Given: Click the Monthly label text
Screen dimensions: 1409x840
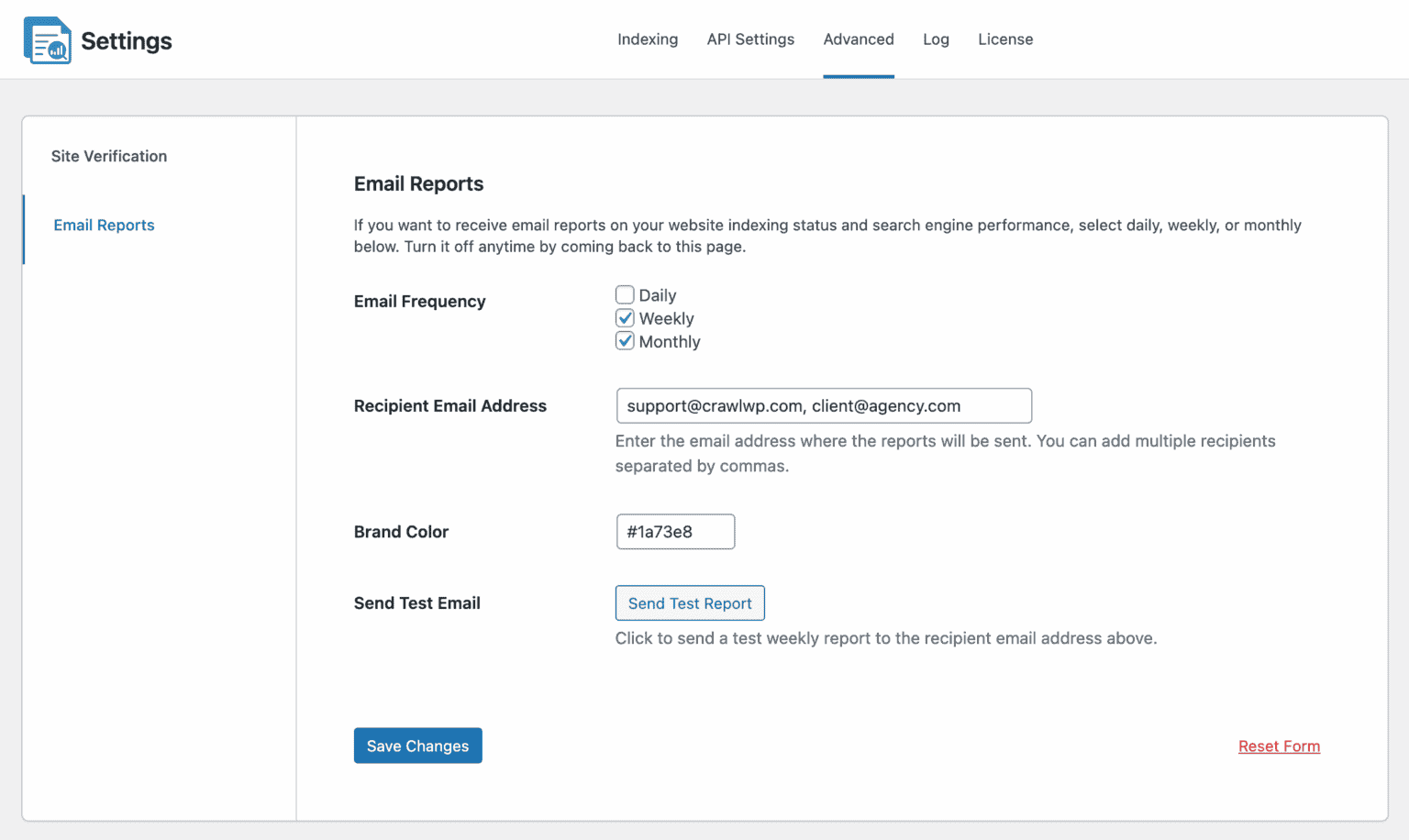Looking at the screenshot, I should [670, 341].
